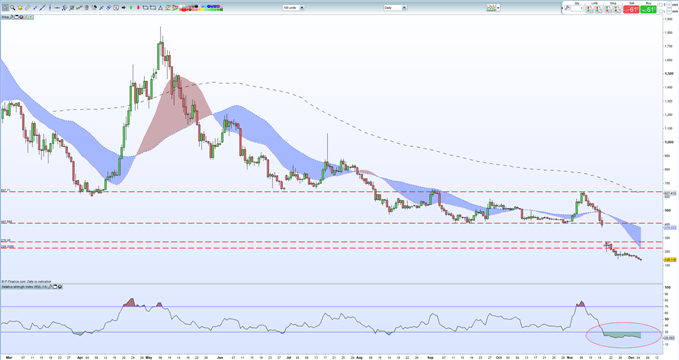Click the trash bin delete icon
This screenshot has height=360, width=679.
pyautogui.click(x=87, y=7)
